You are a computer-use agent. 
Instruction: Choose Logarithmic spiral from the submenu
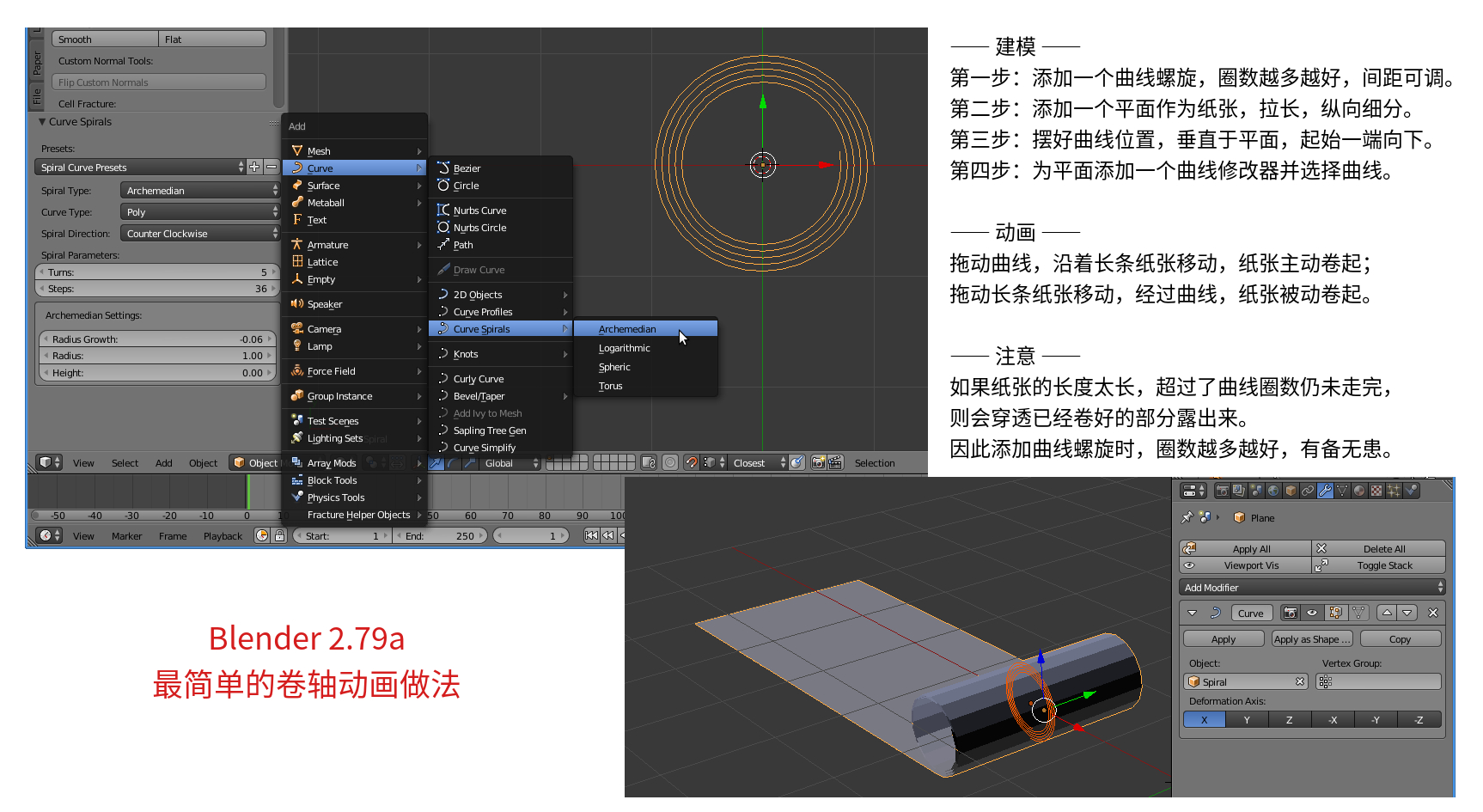coord(645,348)
